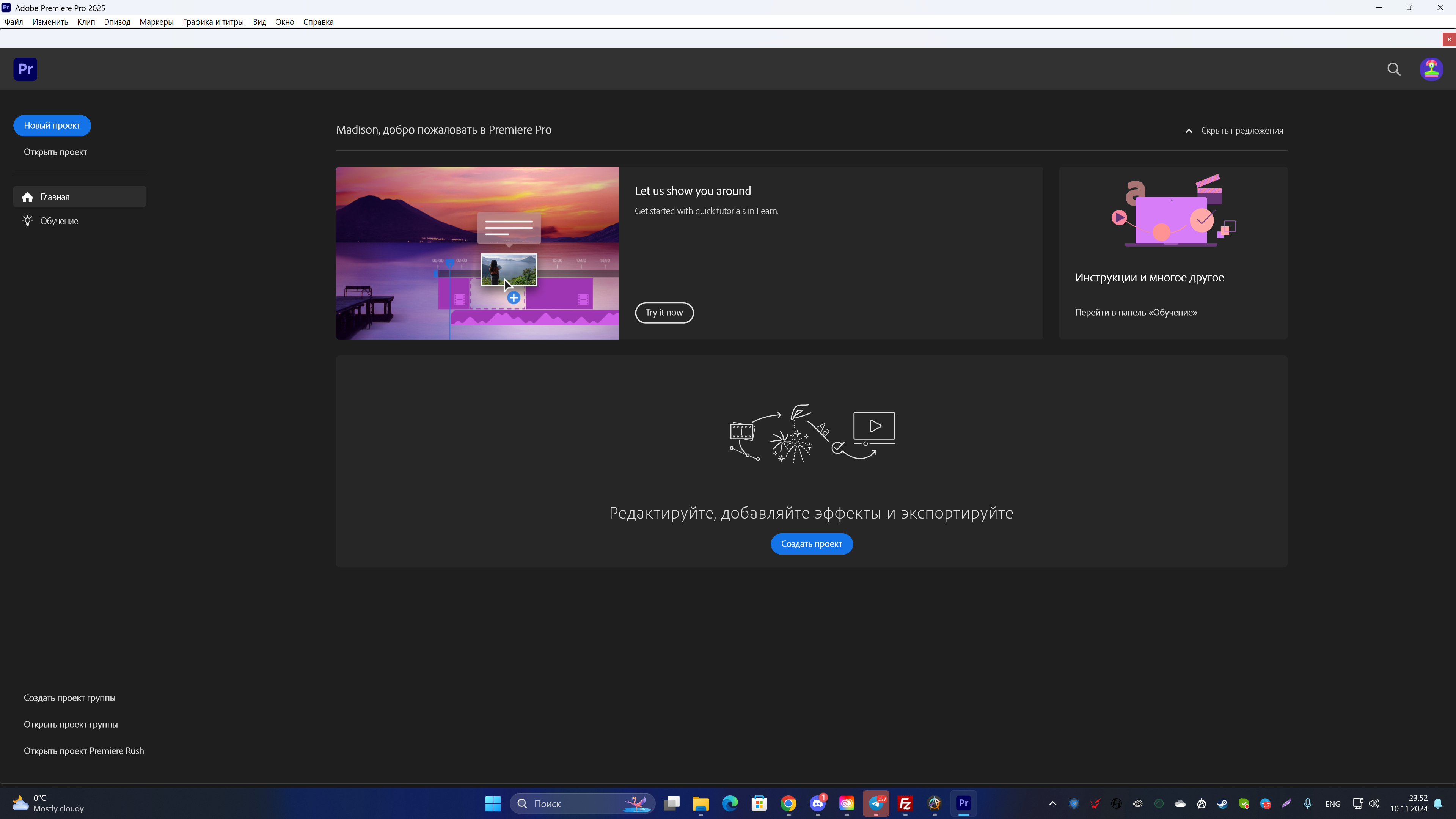Open the weather widget Mostly cloudy

point(47,803)
